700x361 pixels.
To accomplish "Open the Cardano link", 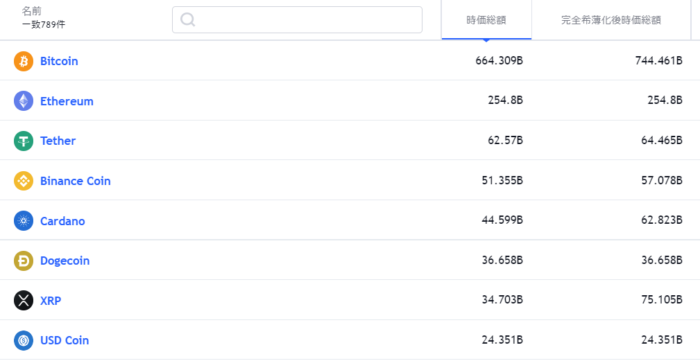I will (x=62, y=221).
